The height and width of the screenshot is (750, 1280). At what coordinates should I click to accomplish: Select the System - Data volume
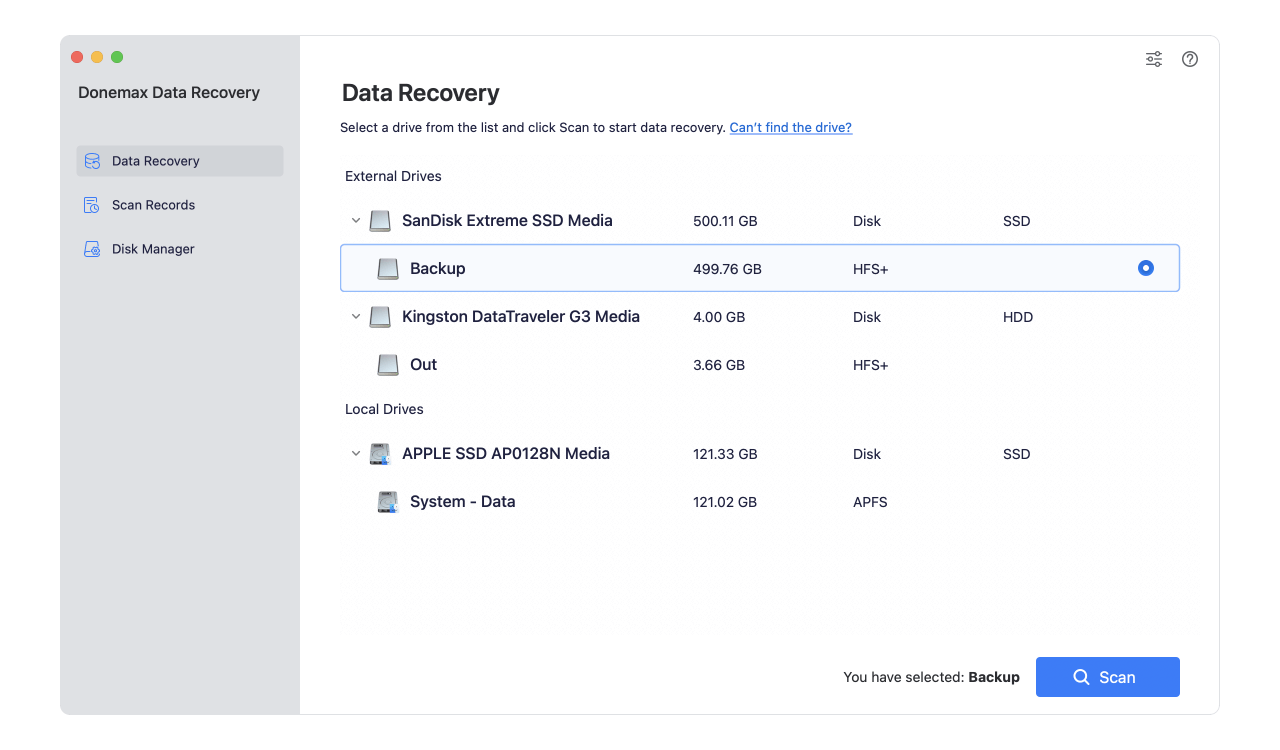pos(462,501)
